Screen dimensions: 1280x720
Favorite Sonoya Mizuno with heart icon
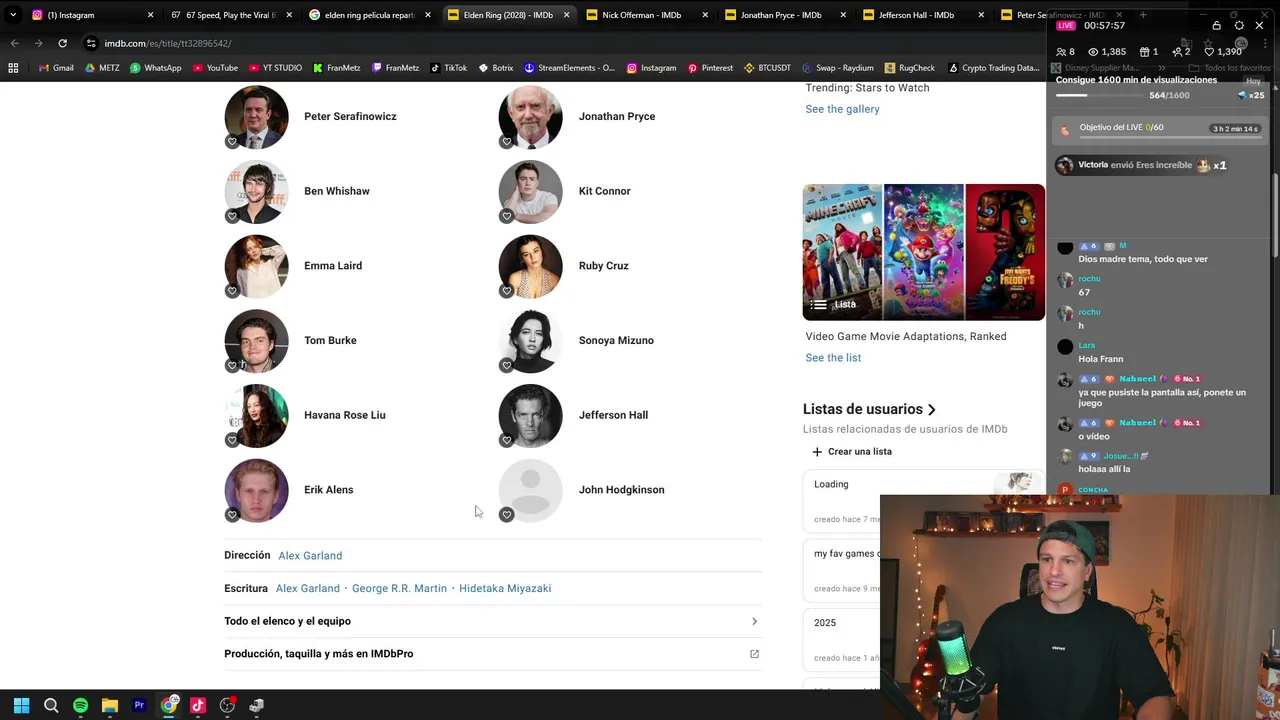pyautogui.click(x=506, y=365)
